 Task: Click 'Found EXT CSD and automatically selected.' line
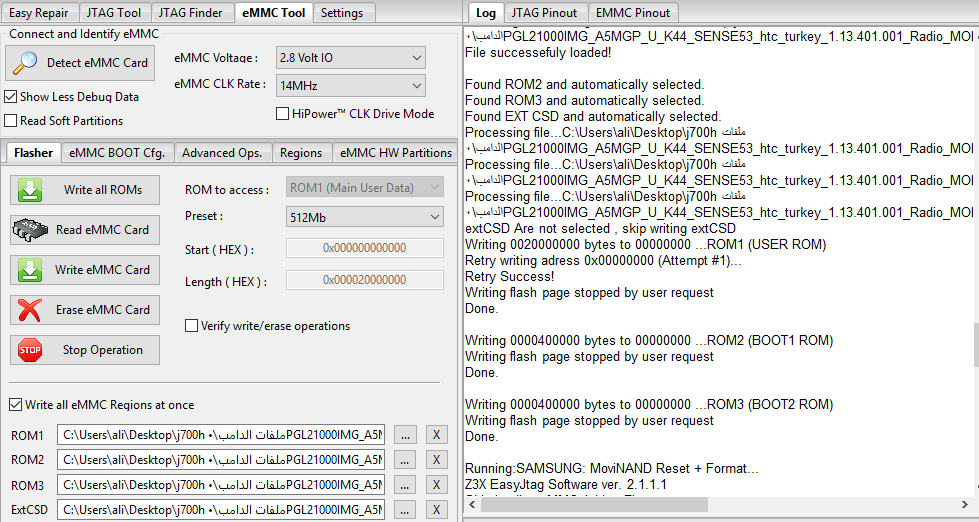[593, 116]
